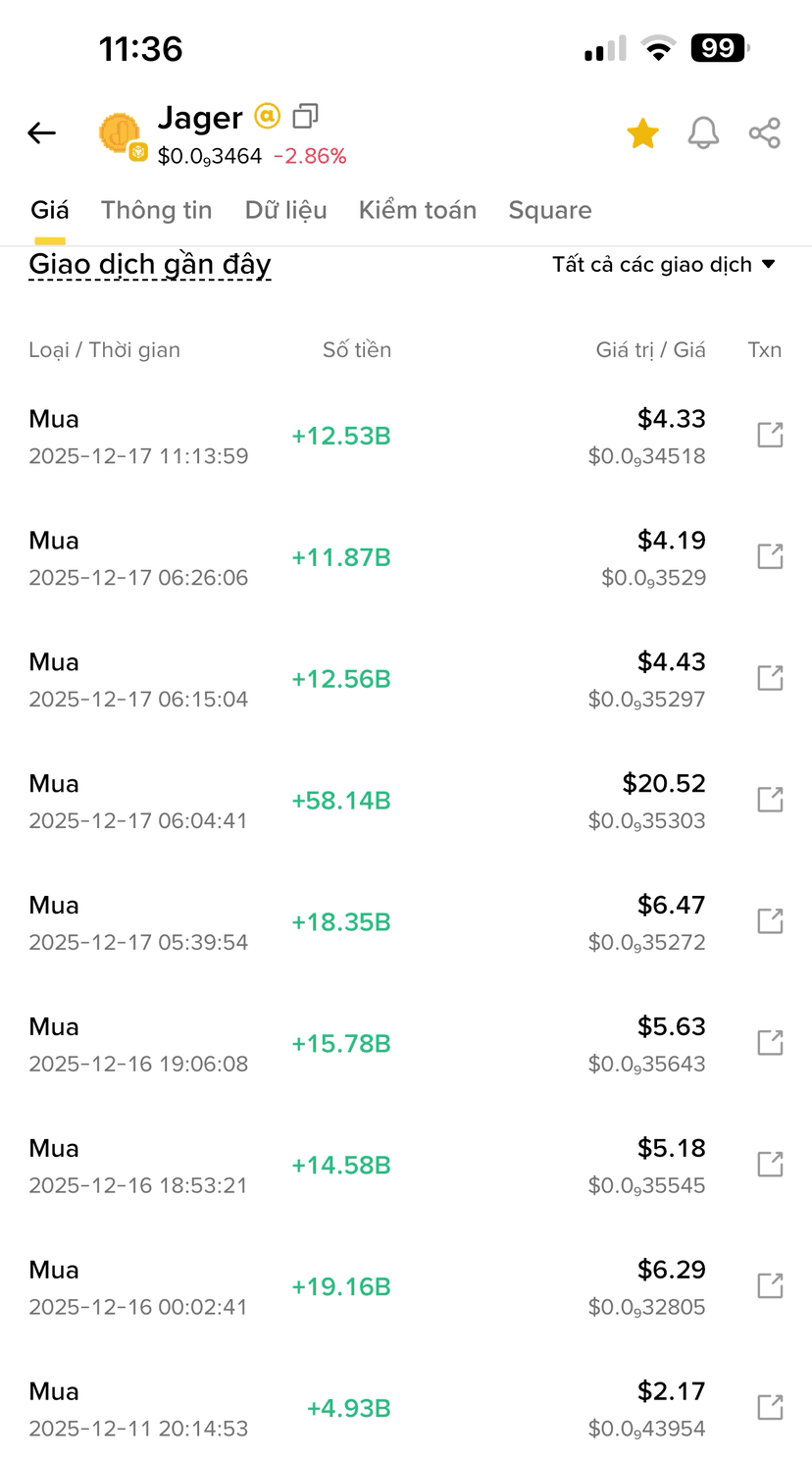This screenshot has height=1460, width=812.
Task: Open transaction link for $6.47 buy
Action: point(771,921)
